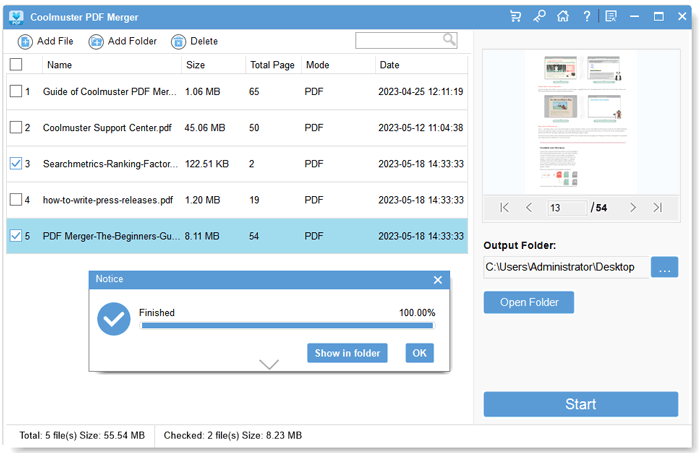Click the key register icon
The image size is (700, 453).
pos(539,17)
